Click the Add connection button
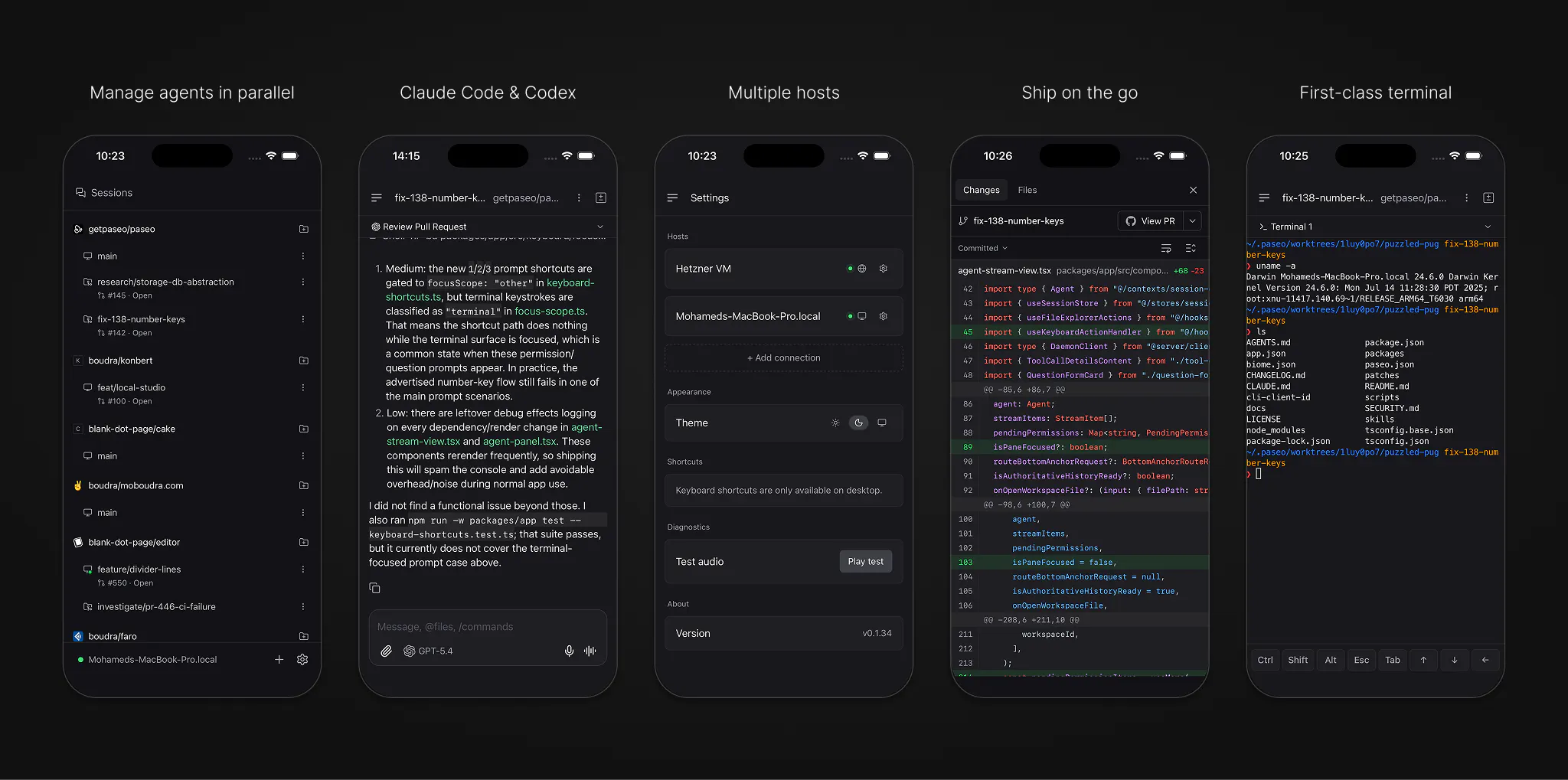The image size is (1568, 780). coord(783,357)
